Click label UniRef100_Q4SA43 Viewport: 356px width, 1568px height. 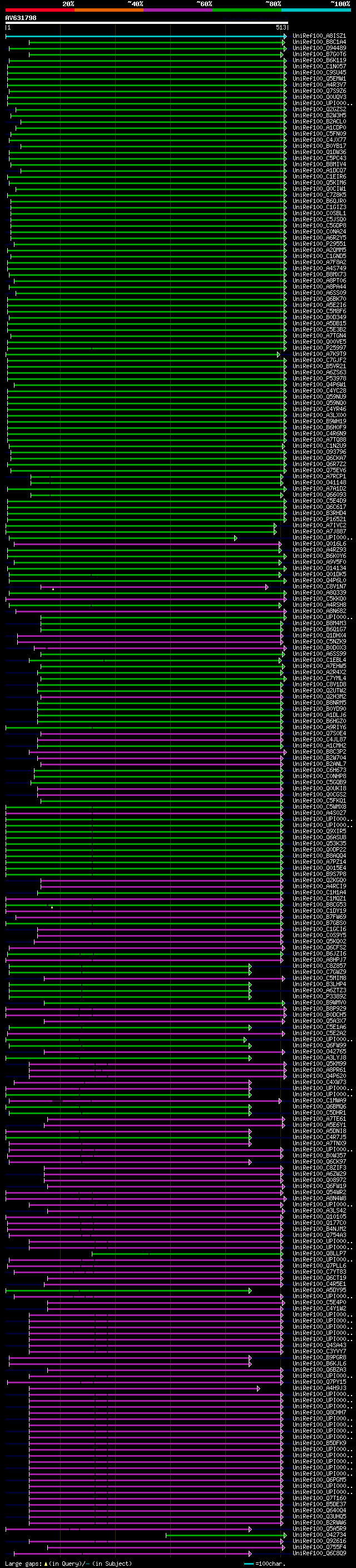point(319,1346)
